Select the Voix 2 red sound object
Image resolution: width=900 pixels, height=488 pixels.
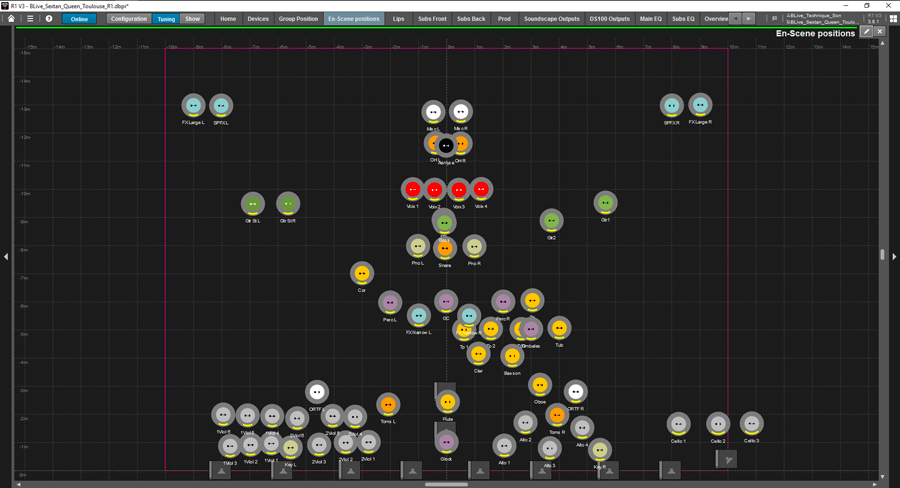tap(435, 190)
